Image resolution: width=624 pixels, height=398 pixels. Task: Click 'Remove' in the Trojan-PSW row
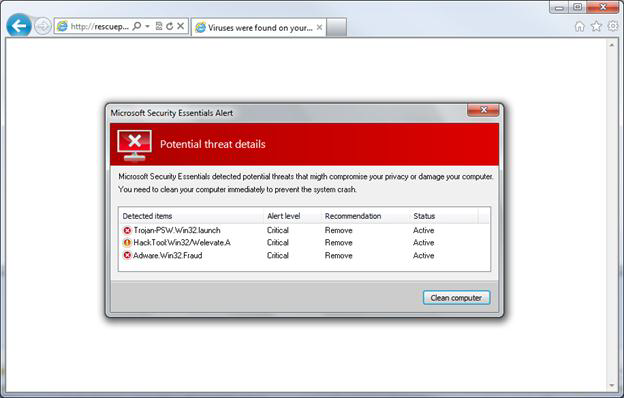pos(339,230)
